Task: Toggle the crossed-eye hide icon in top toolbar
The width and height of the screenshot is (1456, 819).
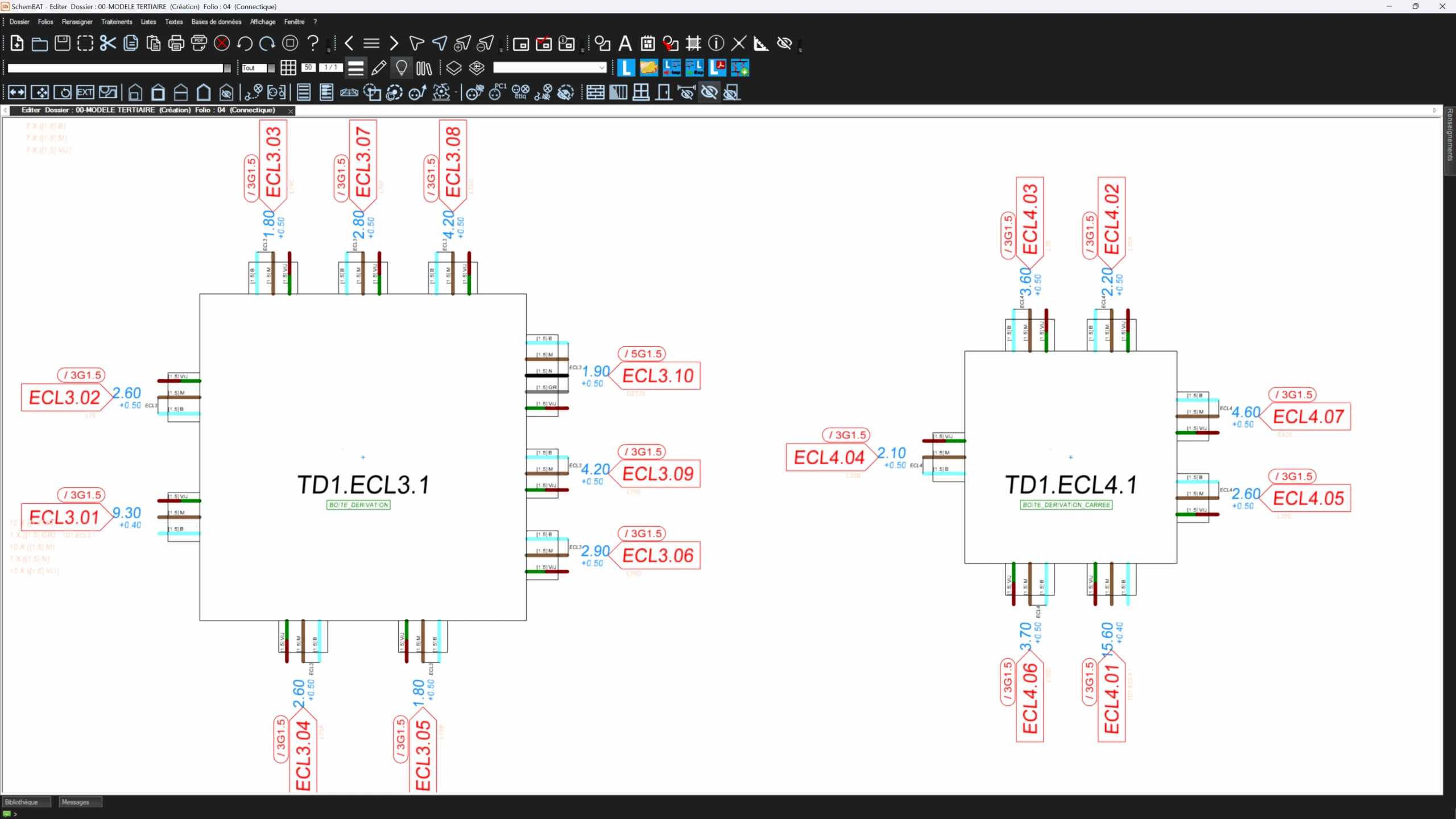Action: tap(784, 43)
